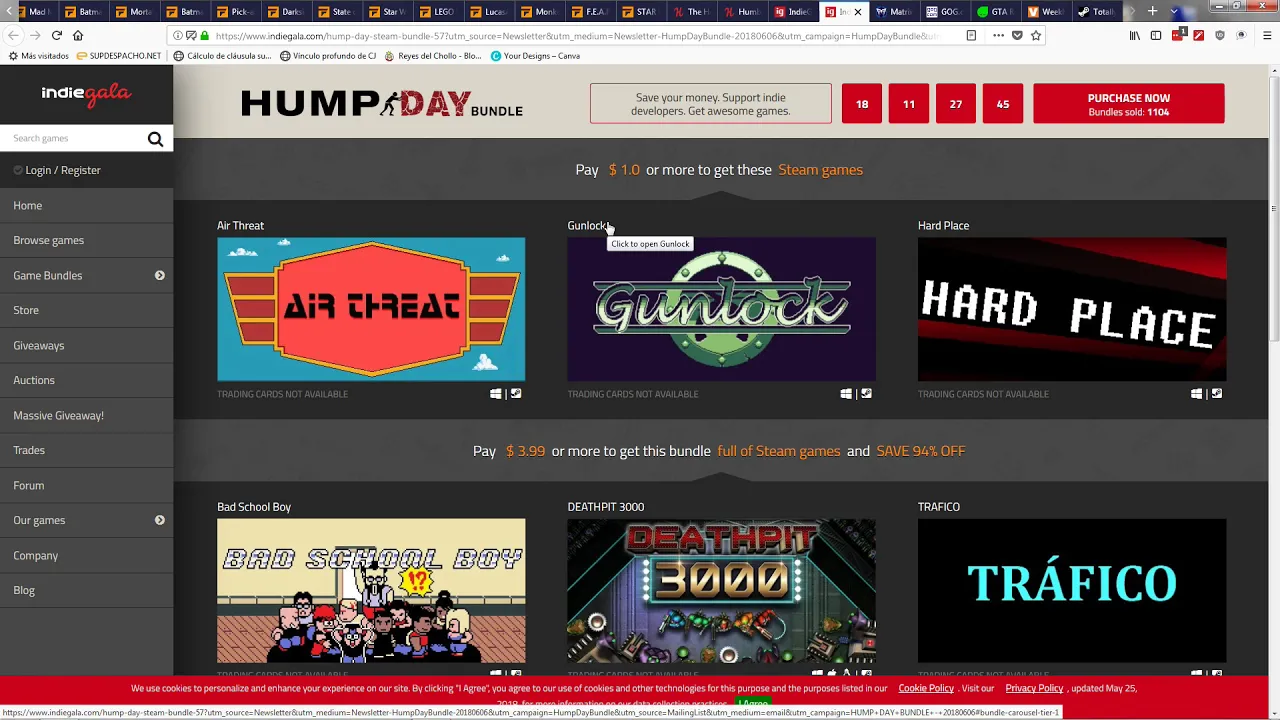Open the Gunlock game thumbnail
This screenshot has width=1280, height=720.
pos(721,309)
